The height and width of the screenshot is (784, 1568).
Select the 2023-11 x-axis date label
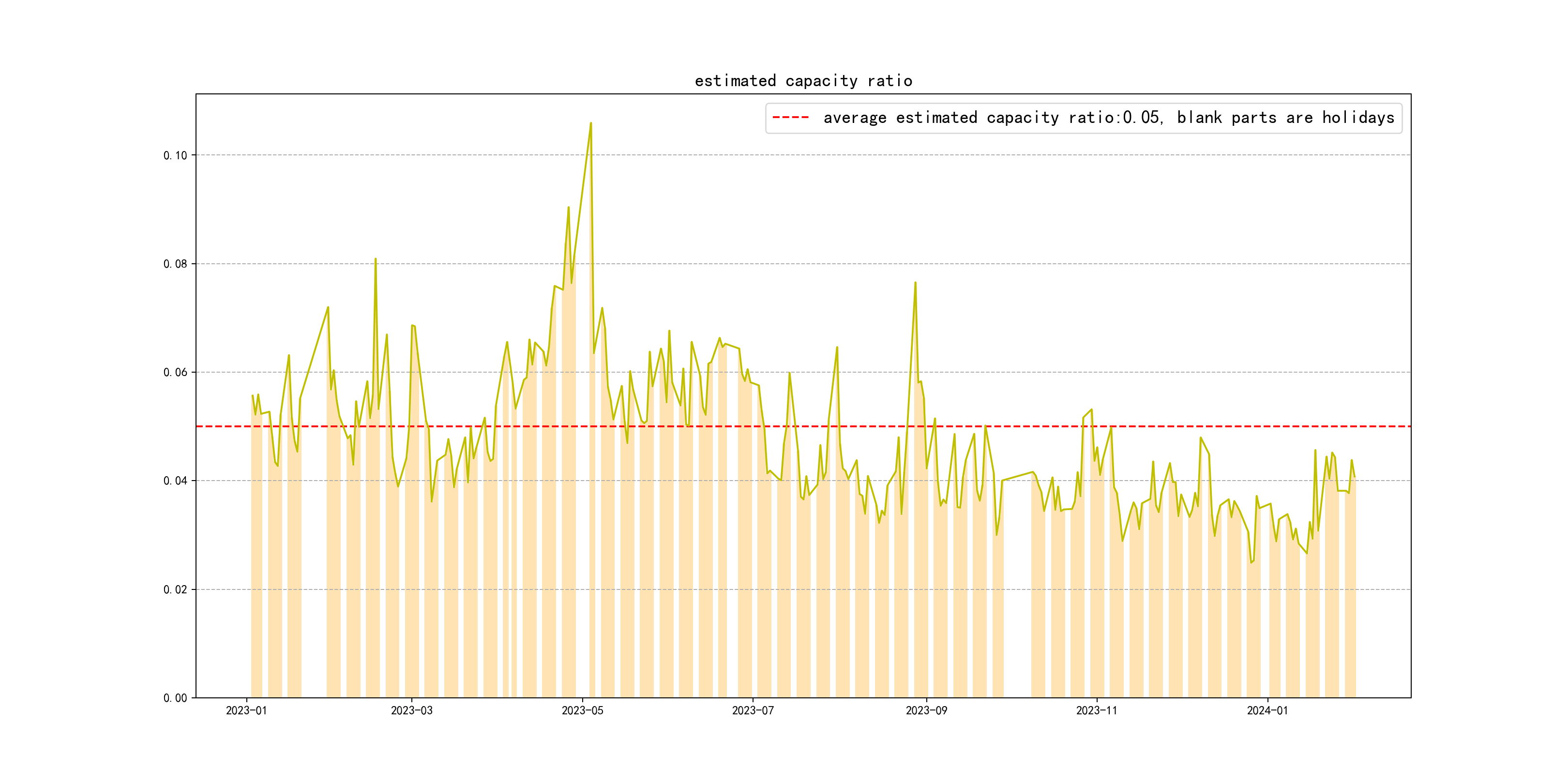pos(1096,710)
